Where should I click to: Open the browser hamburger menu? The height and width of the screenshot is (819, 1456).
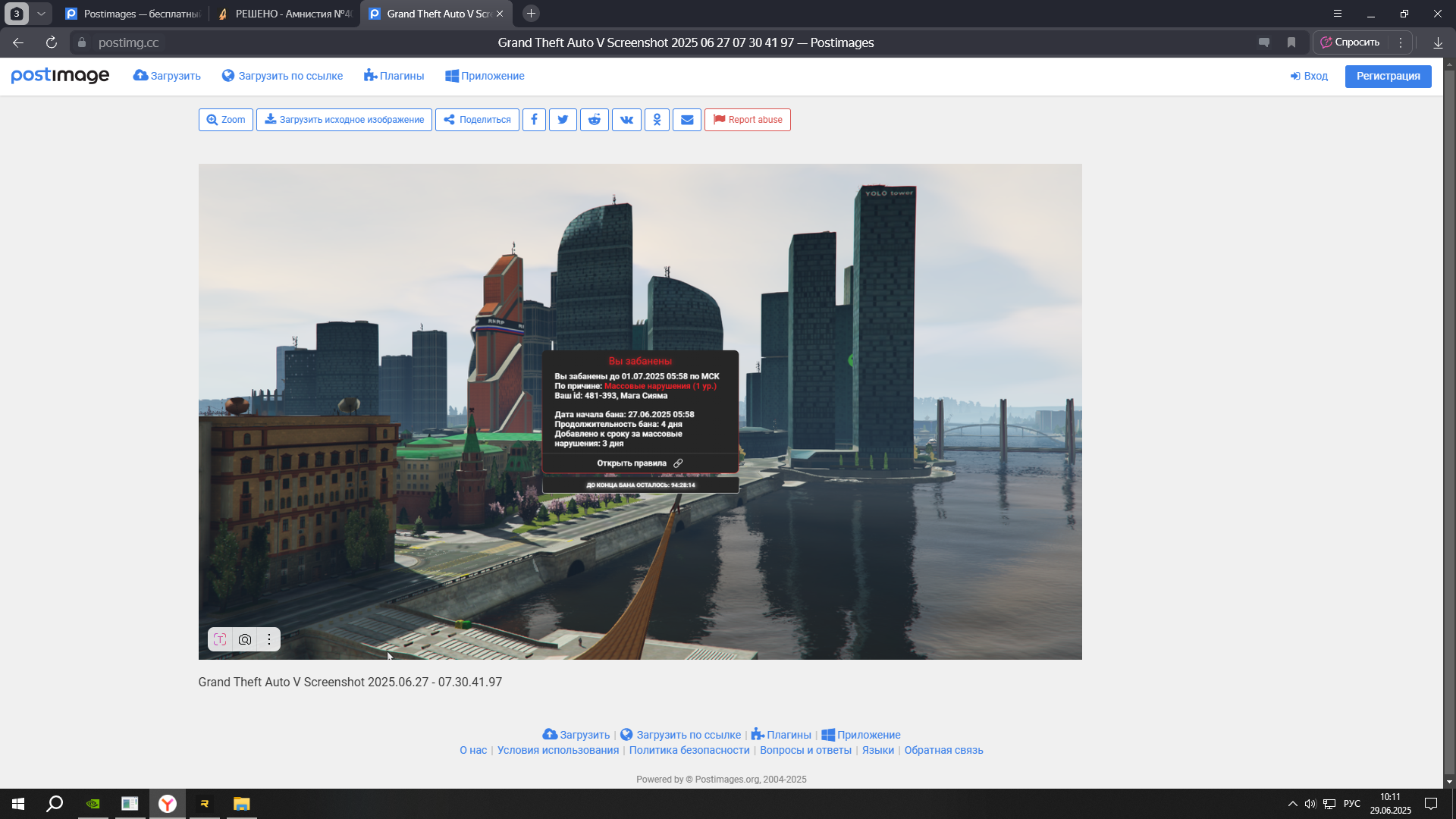coord(1338,14)
